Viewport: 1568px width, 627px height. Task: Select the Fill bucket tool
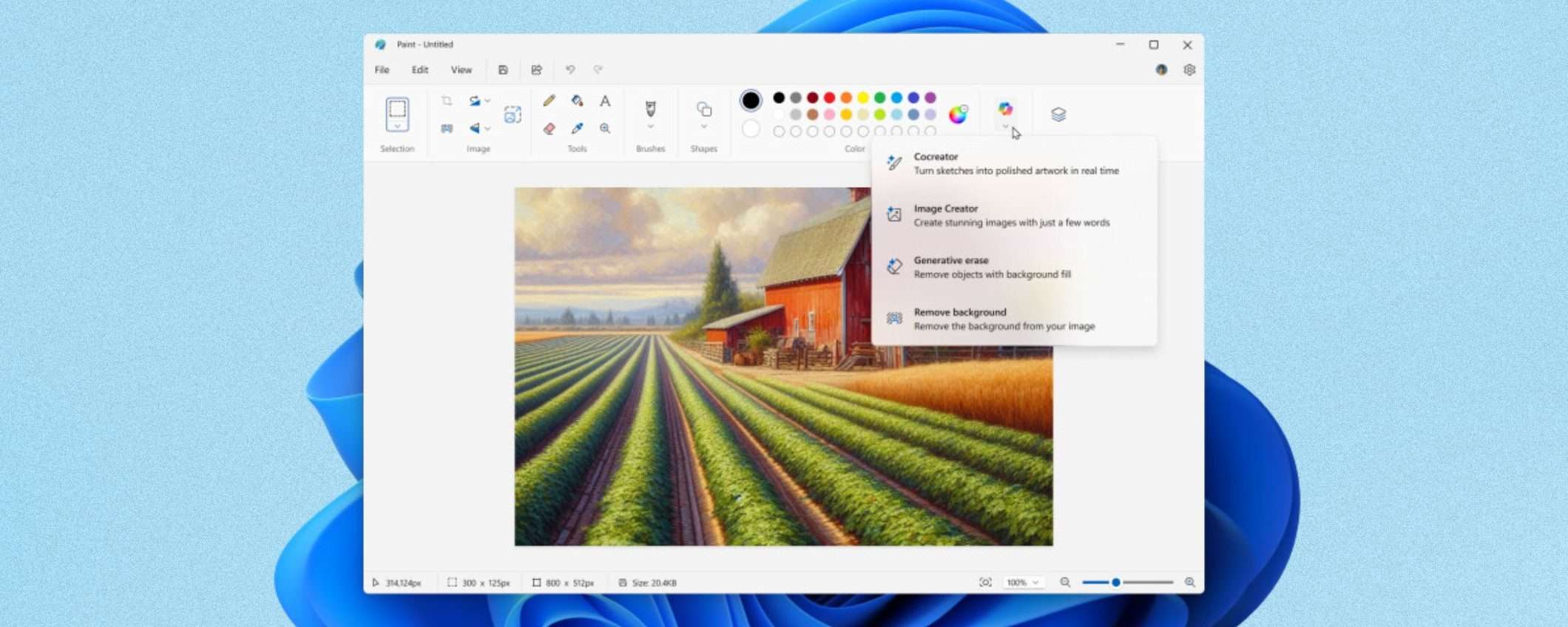[577, 101]
